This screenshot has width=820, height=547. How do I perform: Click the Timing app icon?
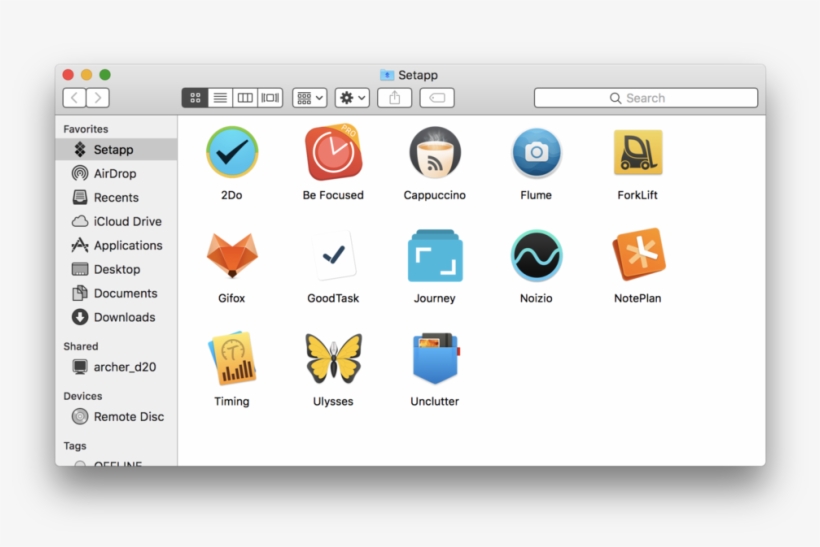[232, 358]
